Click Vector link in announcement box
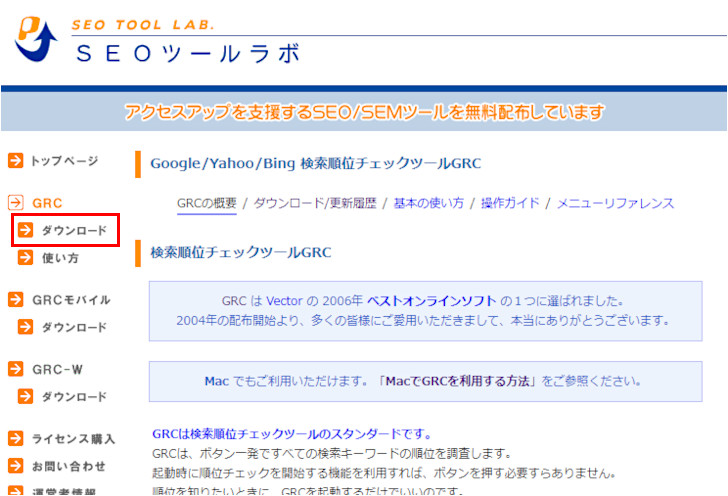 pyautogui.click(x=284, y=301)
